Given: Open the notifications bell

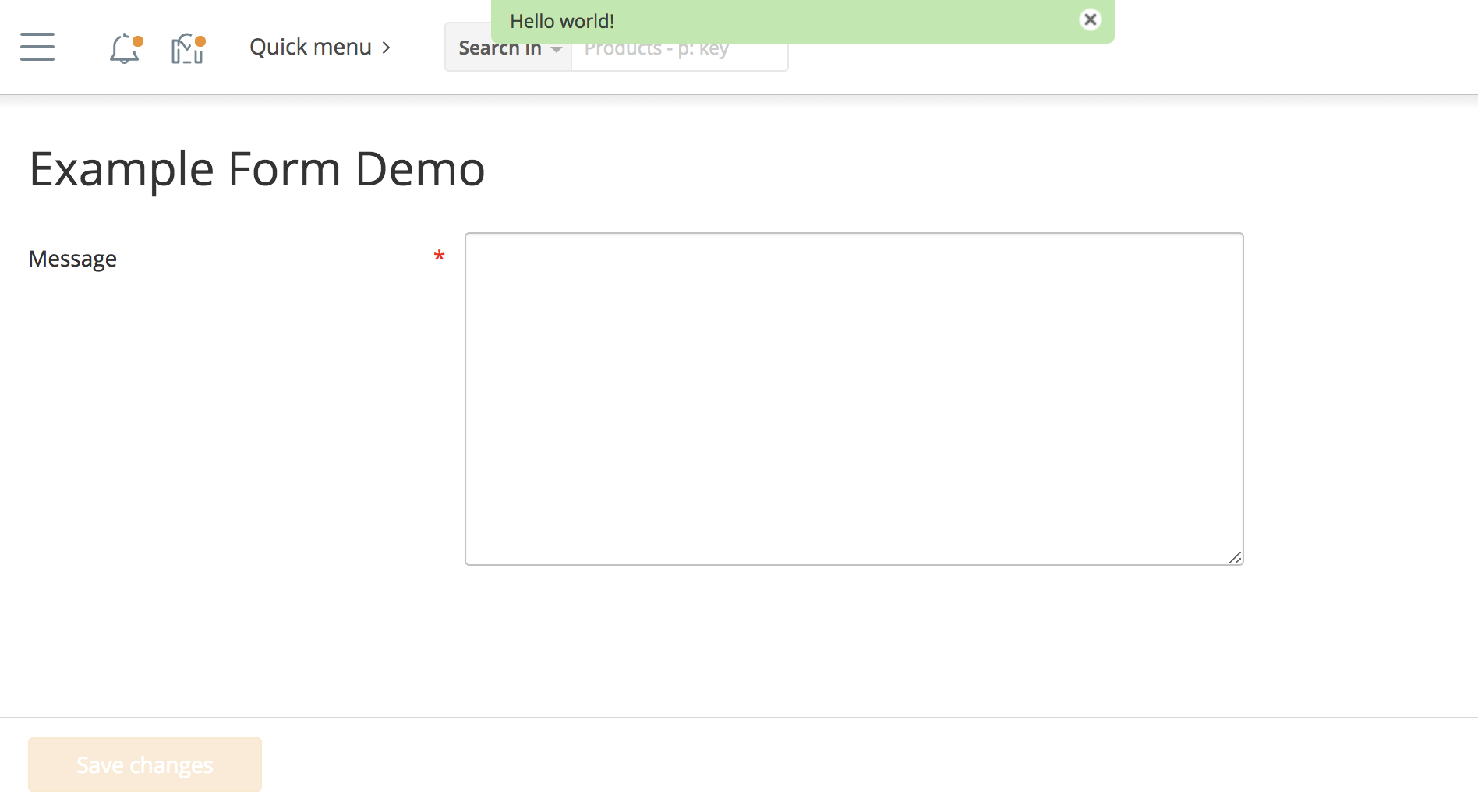Looking at the screenshot, I should [x=123, y=50].
